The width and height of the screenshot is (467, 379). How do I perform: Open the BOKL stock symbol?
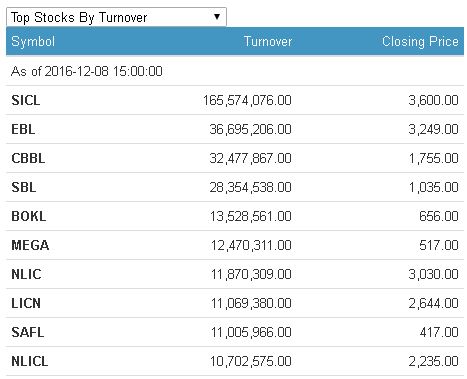point(29,216)
